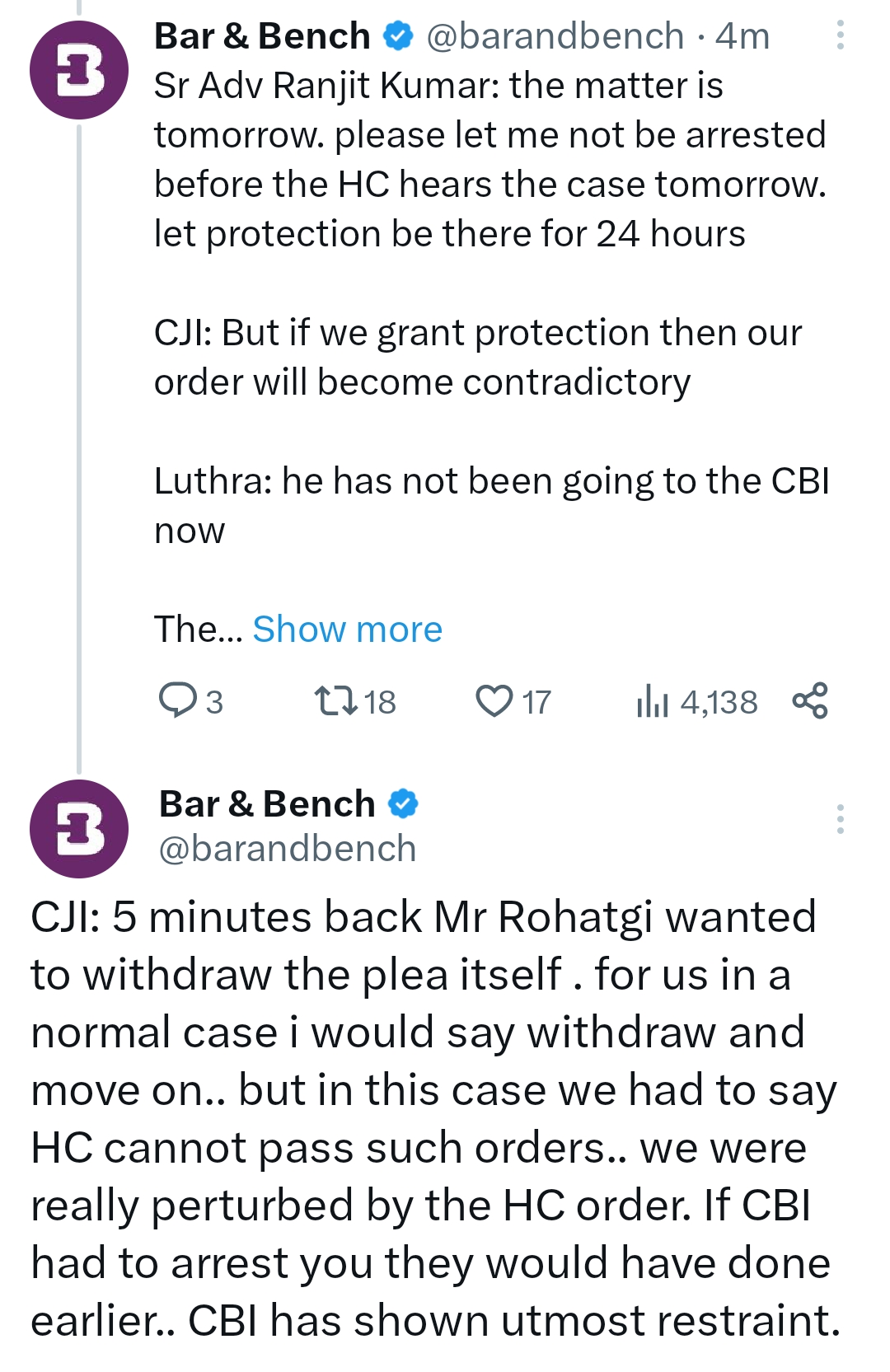Image resolution: width=890 pixels, height=1372 pixels.
Task: Open the tweet text about Ranjit Kumar
Action: 489,160
